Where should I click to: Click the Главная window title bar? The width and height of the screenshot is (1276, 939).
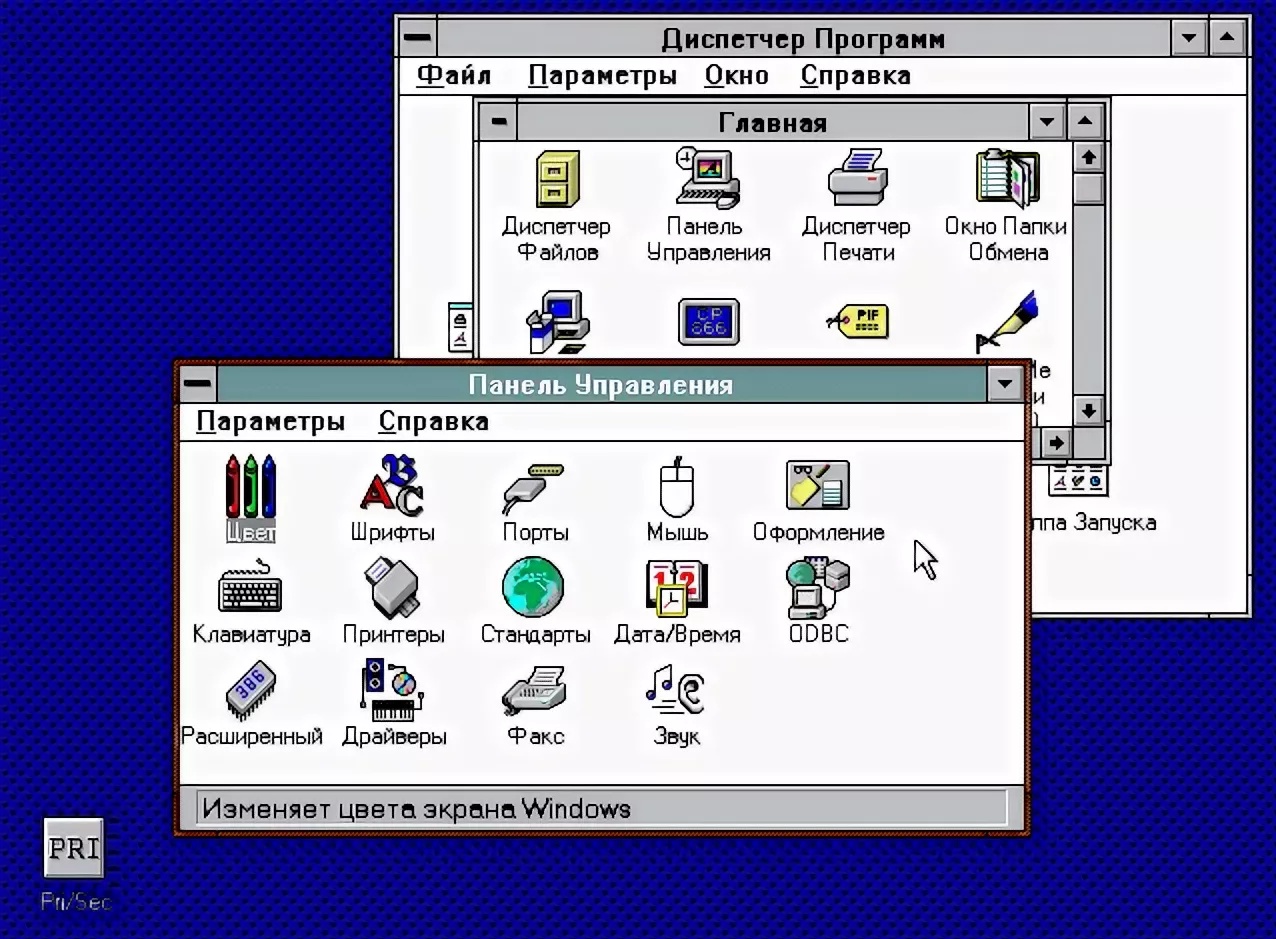[772, 122]
